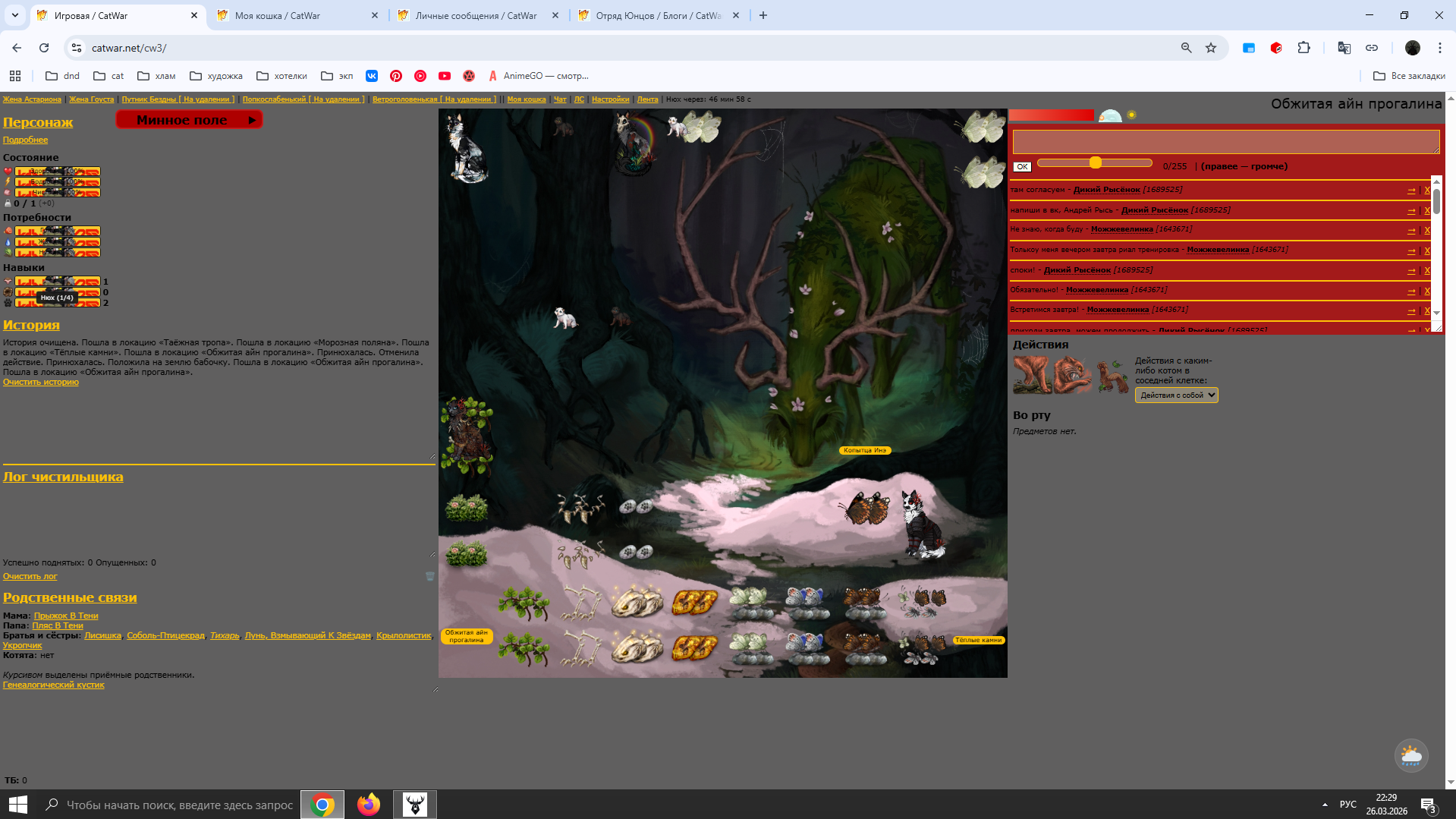Open the Chrome tab search dropdown

click(x=14, y=15)
